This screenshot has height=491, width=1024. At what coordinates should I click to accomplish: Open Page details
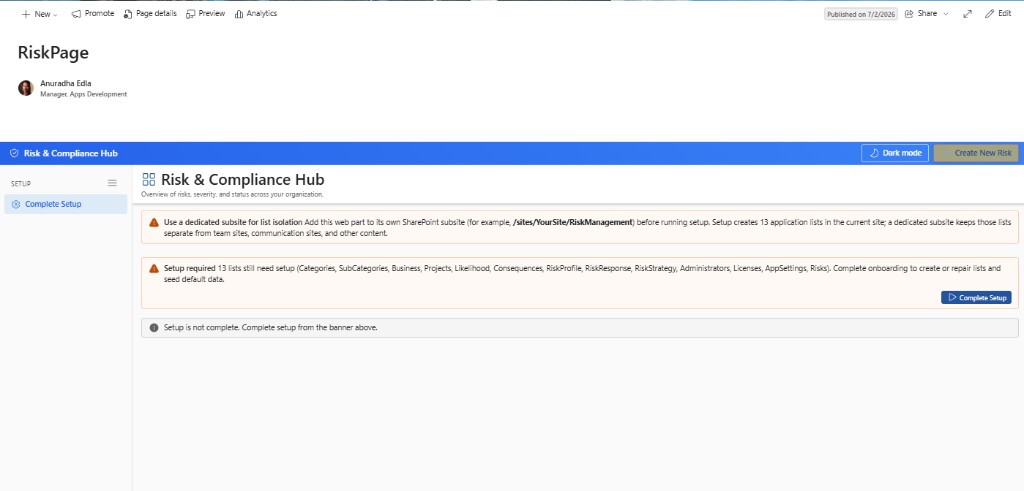coord(150,14)
